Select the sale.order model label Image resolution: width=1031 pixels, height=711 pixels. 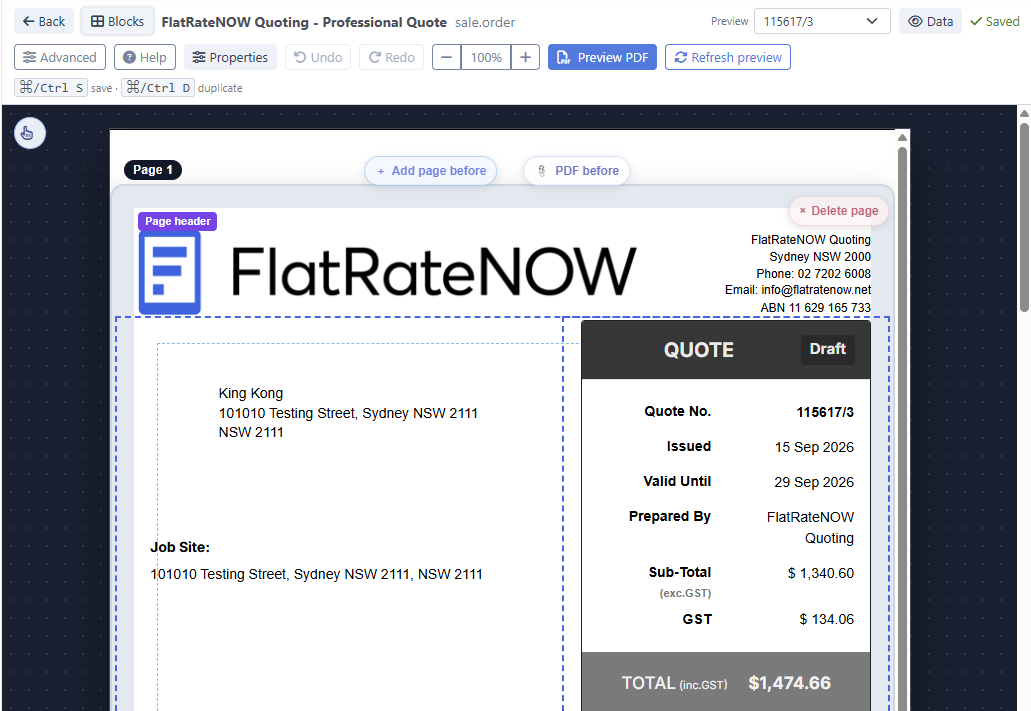point(485,22)
